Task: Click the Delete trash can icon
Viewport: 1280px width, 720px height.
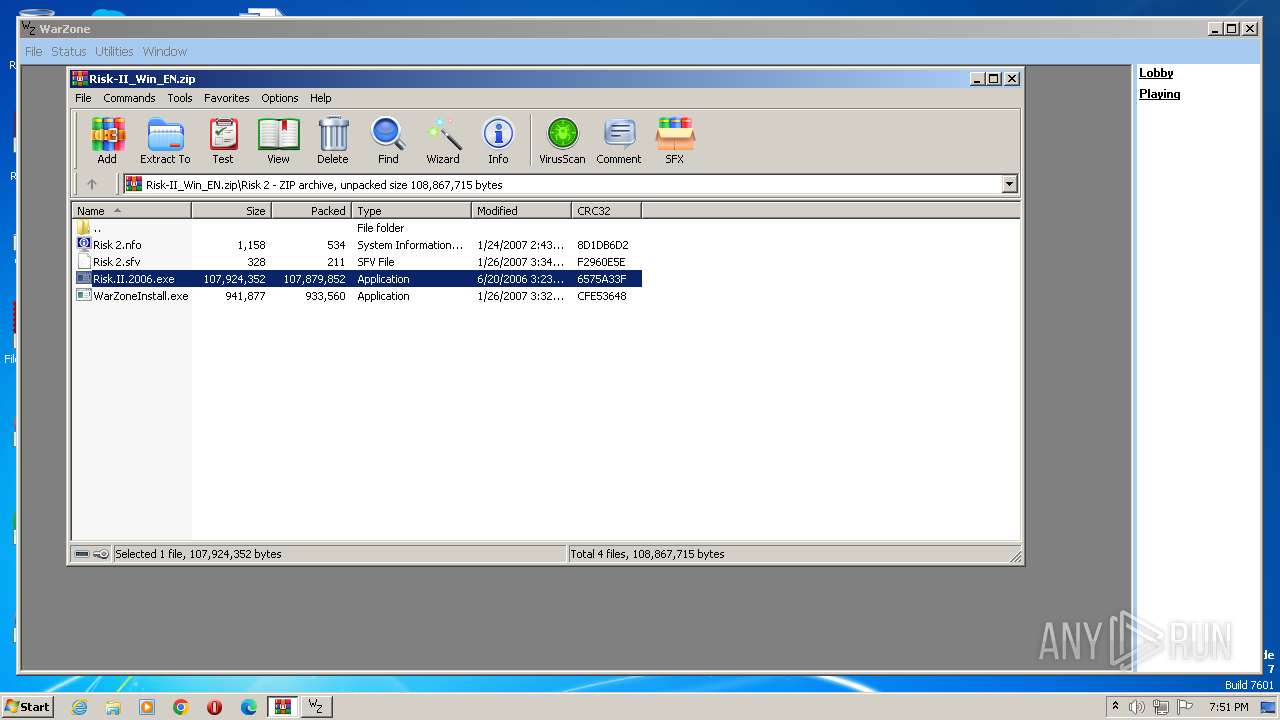Action: pos(333,140)
